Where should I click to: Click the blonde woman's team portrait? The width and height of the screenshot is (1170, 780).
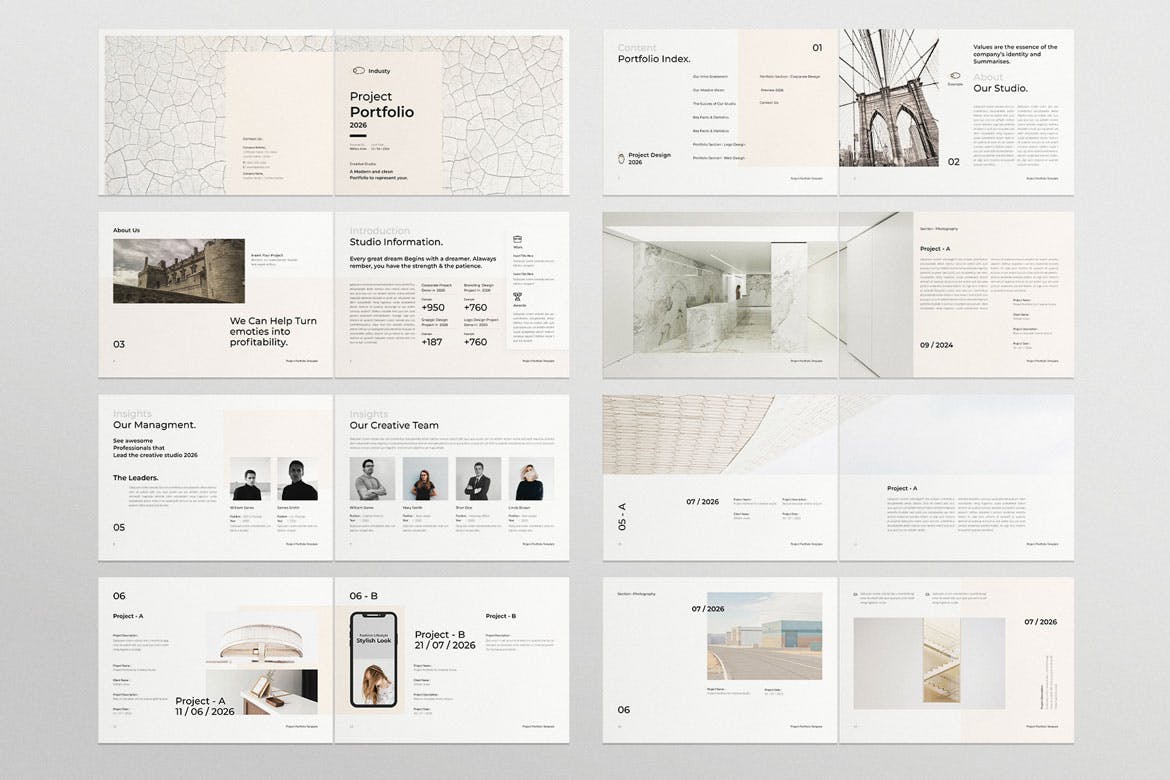pyautogui.click(x=530, y=479)
